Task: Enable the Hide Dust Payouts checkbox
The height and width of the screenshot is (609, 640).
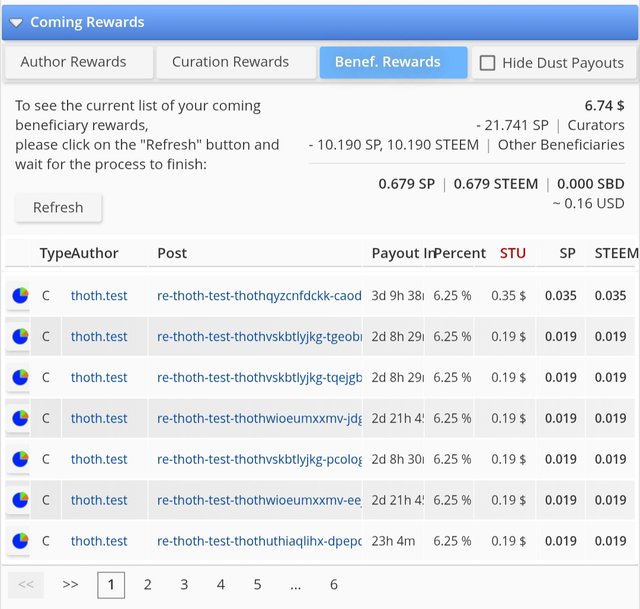Action: point(488,63)
